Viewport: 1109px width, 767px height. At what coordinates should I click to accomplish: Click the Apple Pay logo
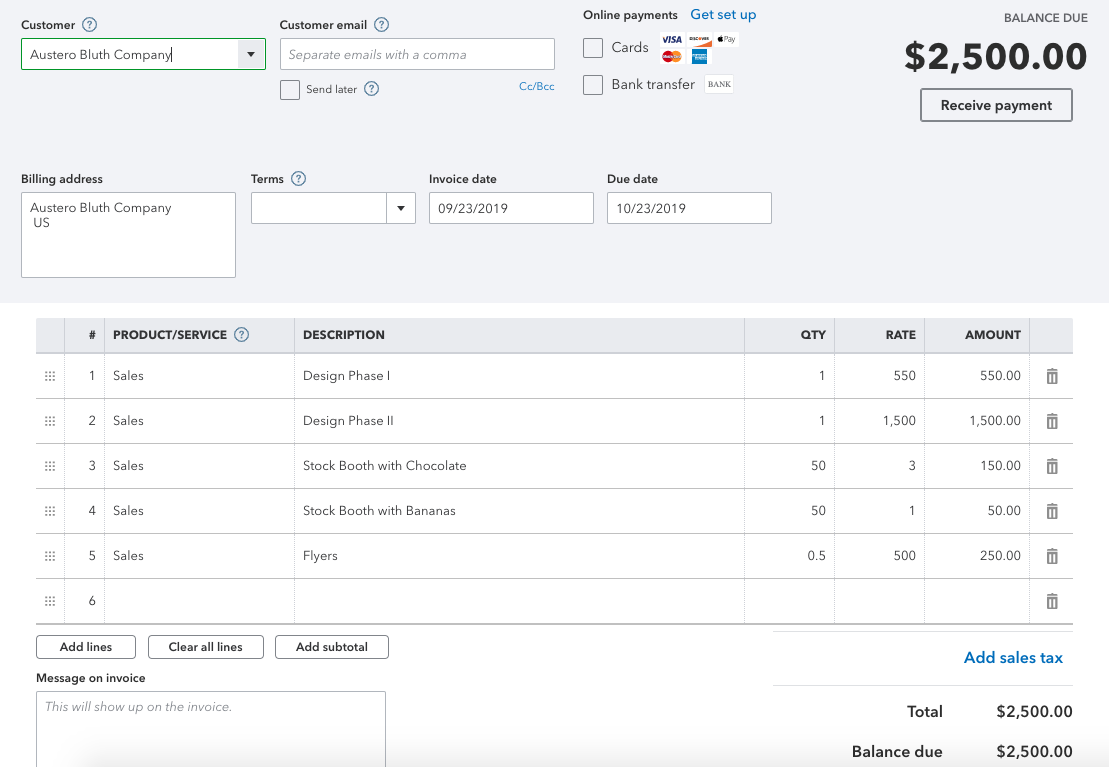pos(726,39)
